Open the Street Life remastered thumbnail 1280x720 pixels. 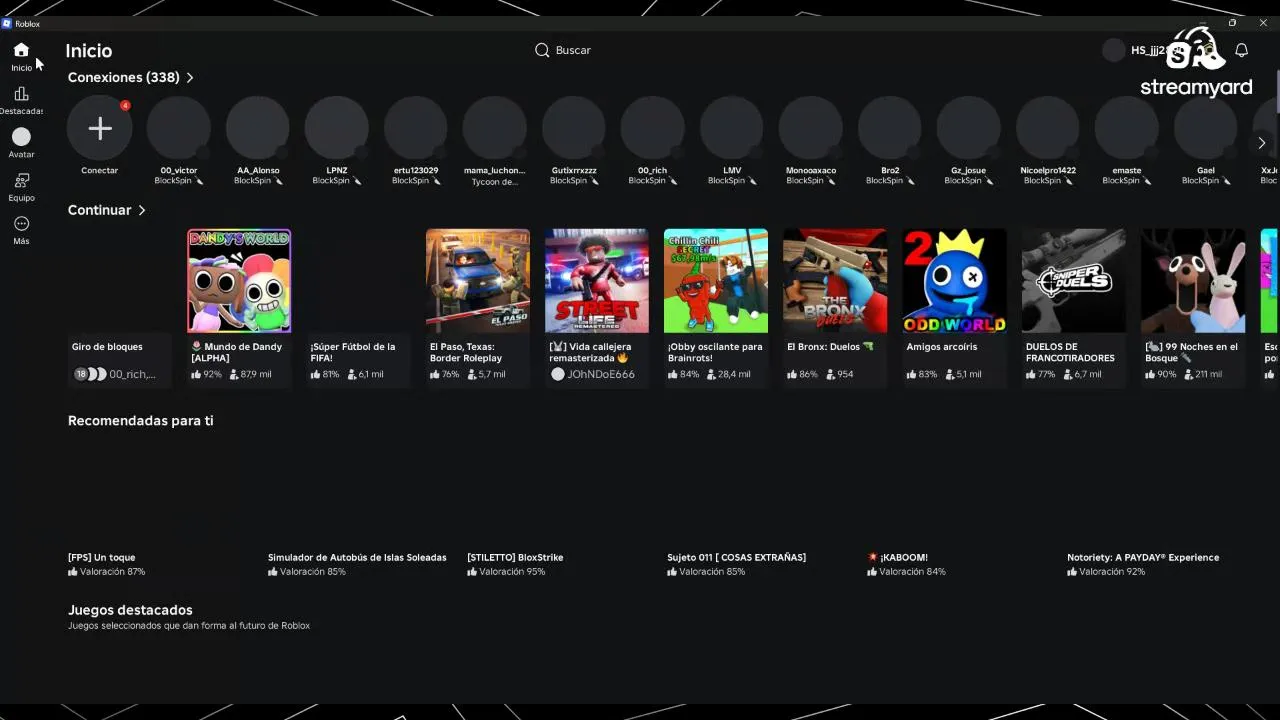click(x=597, y=281)
